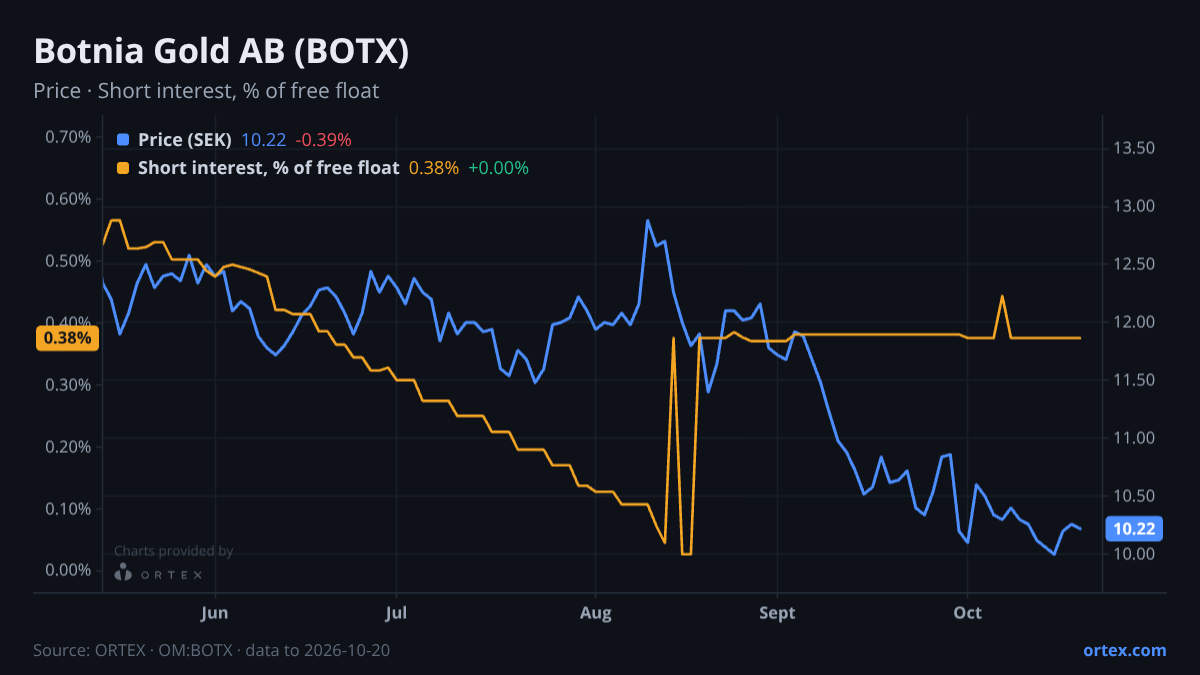
Task: Click the orange 0.38% left axis badge
Action: tap(67, 338)
